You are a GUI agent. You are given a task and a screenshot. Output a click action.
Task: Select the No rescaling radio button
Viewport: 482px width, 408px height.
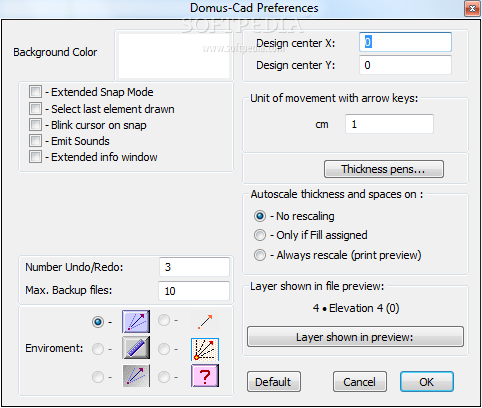pyautogui.click(x=260, y=216)
